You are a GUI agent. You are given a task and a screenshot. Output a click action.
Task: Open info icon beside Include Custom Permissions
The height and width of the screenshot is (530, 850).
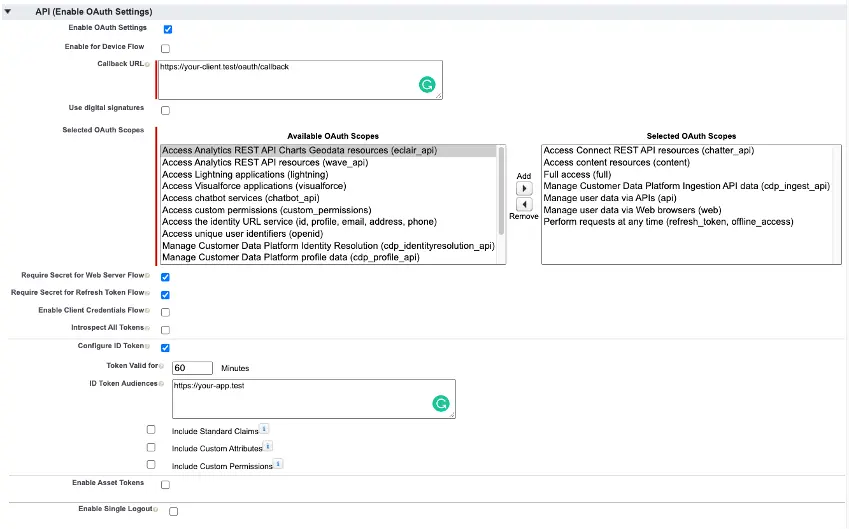[x=278, y=464]
